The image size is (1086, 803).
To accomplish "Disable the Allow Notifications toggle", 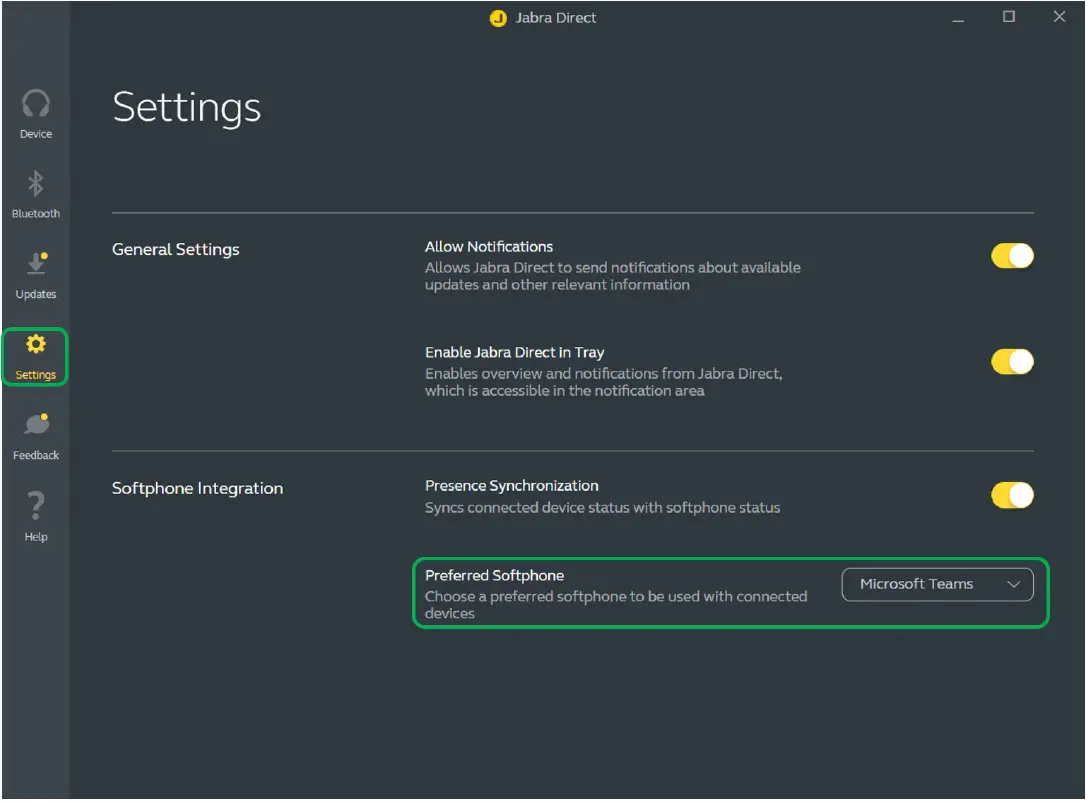I will click(x=1012, y=256).
